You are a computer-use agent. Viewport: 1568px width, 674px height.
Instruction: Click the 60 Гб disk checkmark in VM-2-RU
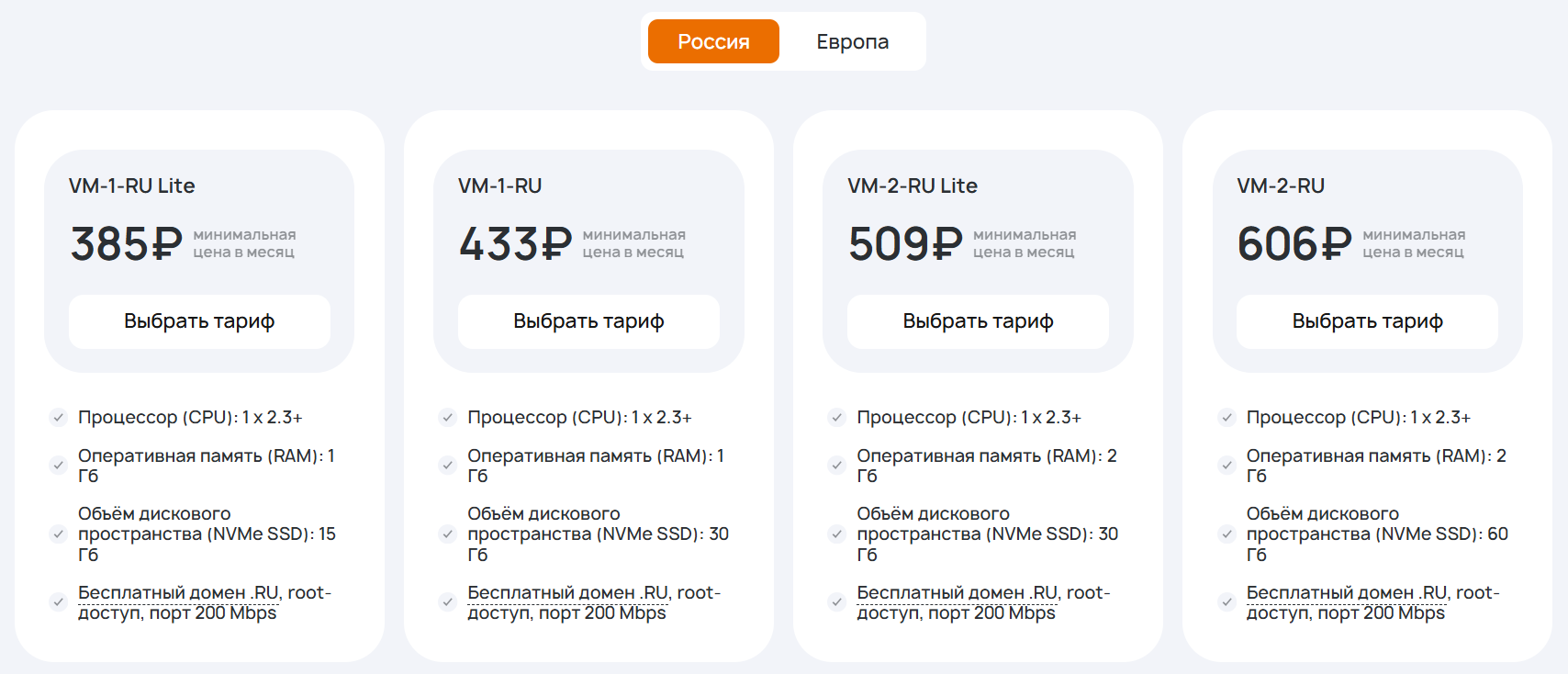(x=1226, y=534)
